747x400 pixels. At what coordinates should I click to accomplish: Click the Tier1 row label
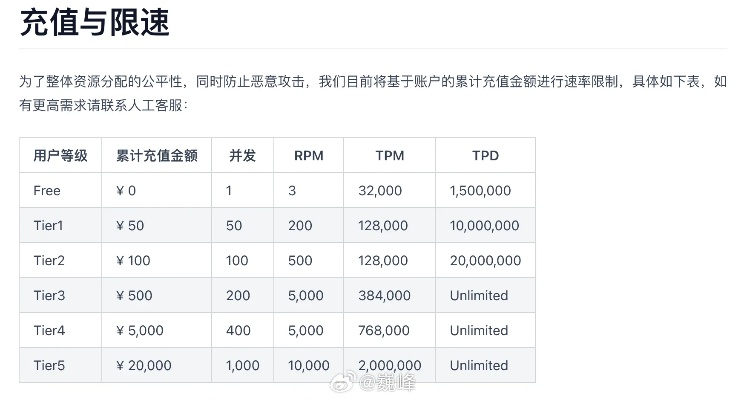pyautogui.click(x=48, y=225)
